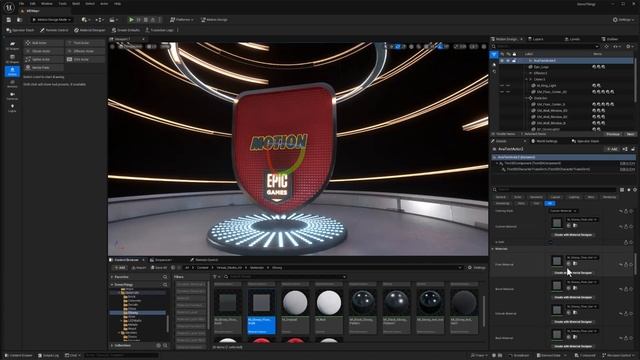Open the Edit menu
Image resolution: width=640 pixels, height=360 pixels.
pos(33,4)
